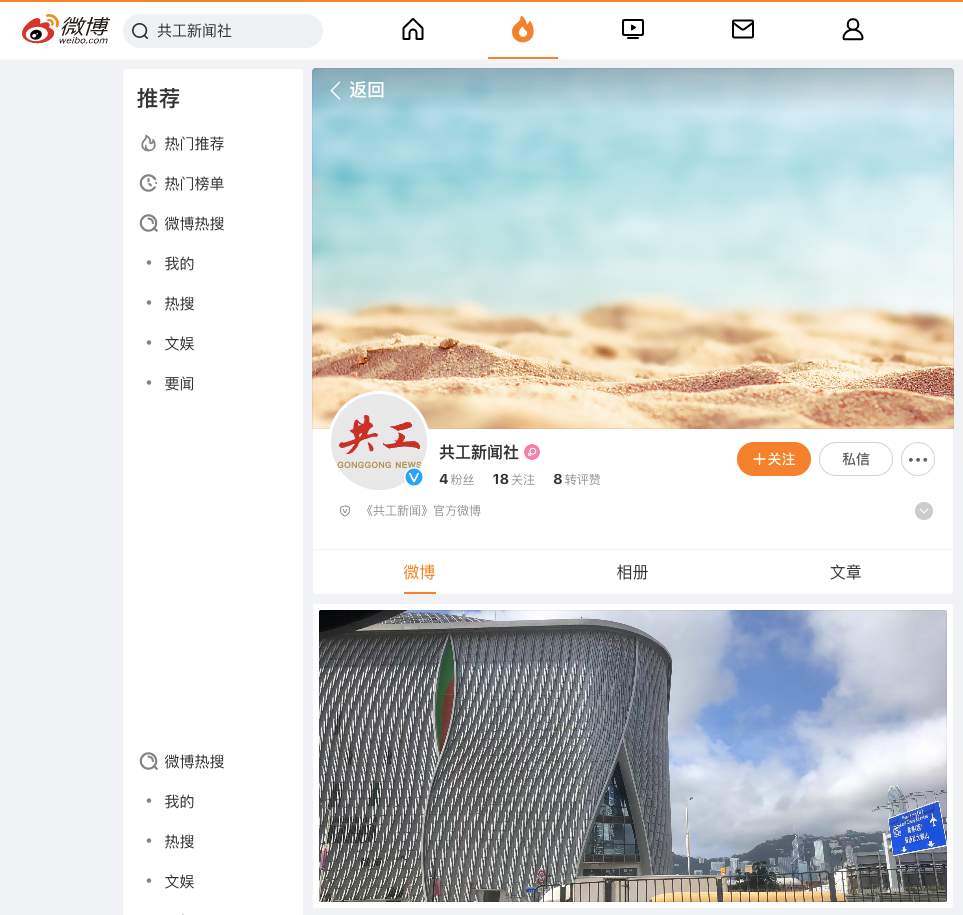
Task: Open the messages envelope icon
Action: (742, 30)
